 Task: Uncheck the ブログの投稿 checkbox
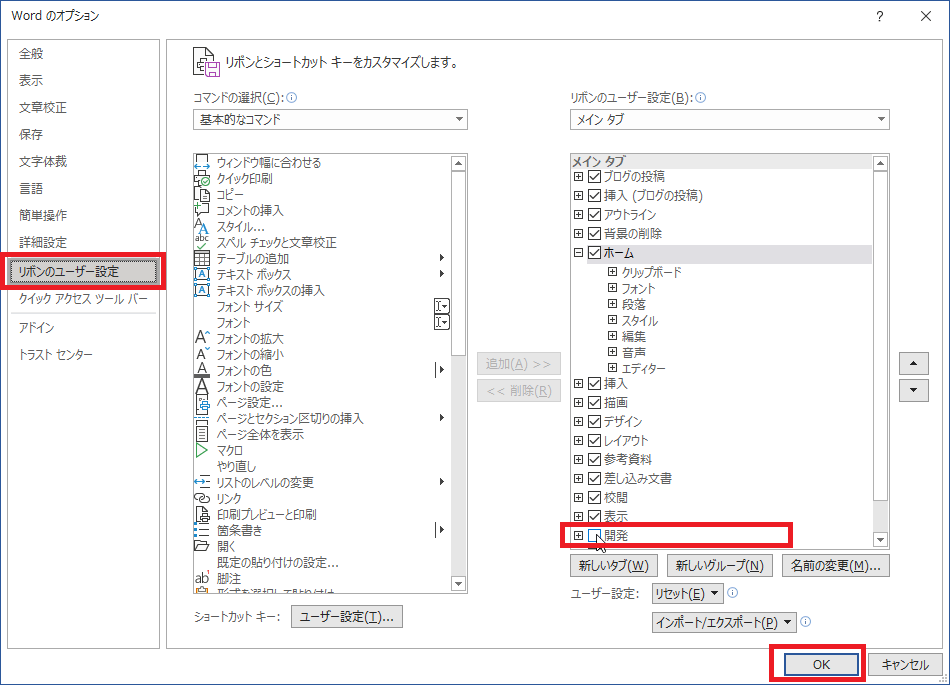594,176
